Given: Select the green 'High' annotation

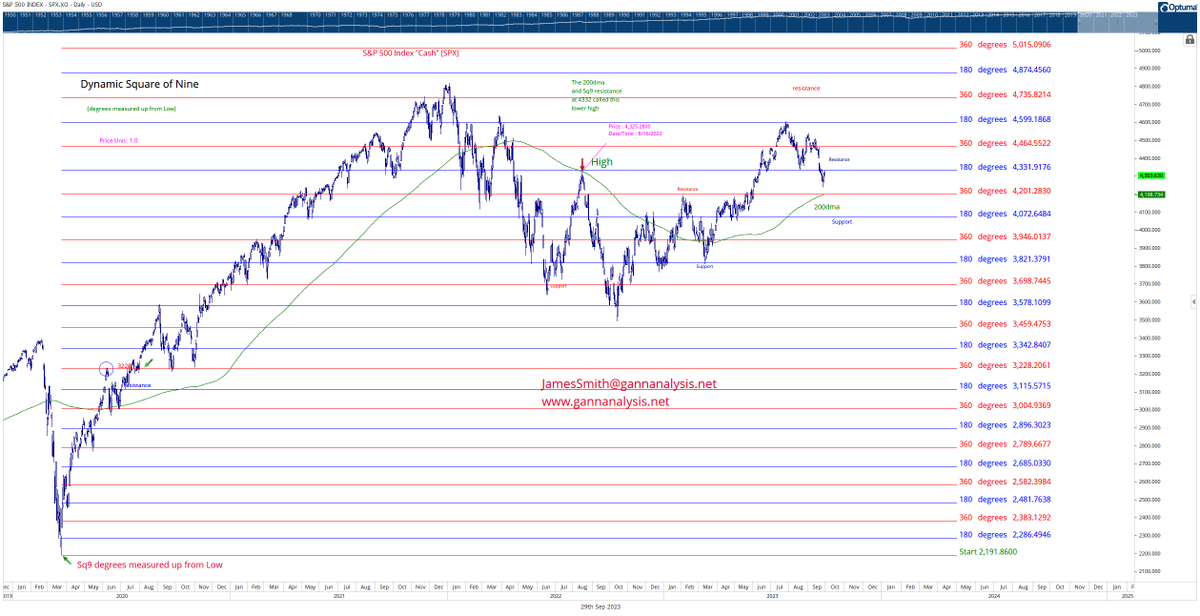Looking at the screenshot, I should pyautogui.click(x=602, y=162).
